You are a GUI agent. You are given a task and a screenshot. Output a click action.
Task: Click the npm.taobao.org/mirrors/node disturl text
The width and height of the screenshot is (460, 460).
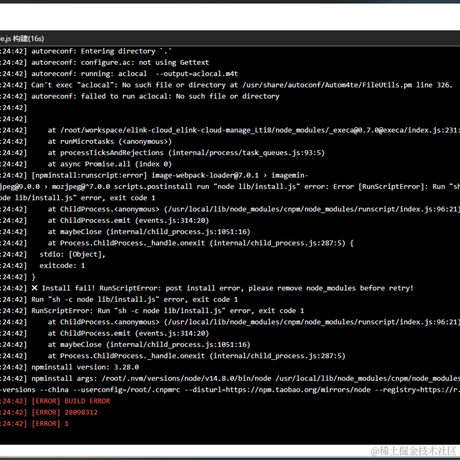point(277,390)
